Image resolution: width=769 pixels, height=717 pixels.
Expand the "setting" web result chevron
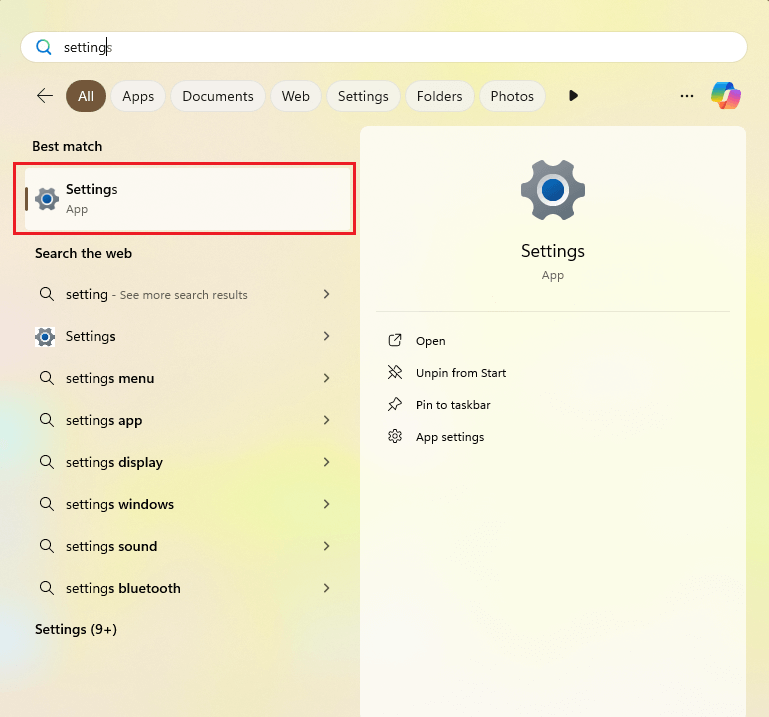[327, 294]
